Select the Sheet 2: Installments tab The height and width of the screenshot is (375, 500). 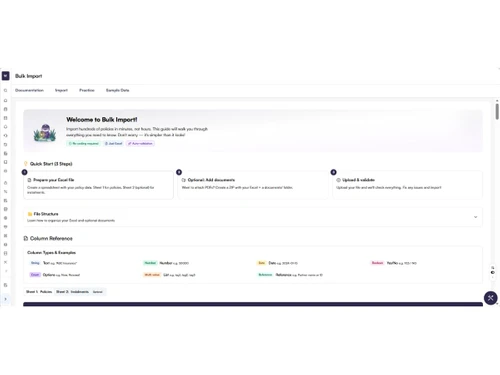pyautogui.click(x=79, y=292)
